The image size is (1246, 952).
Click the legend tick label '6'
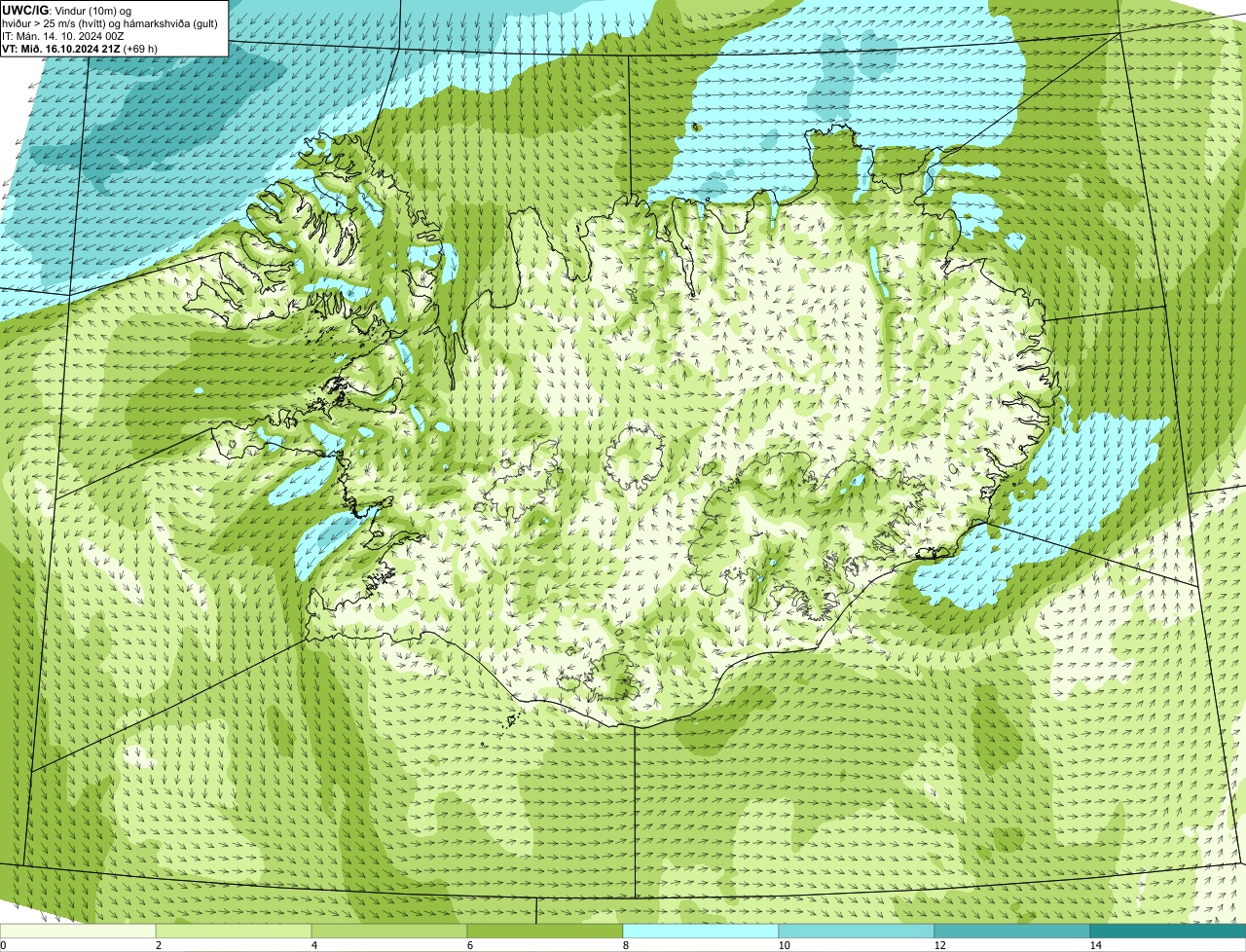click(469, 944)
